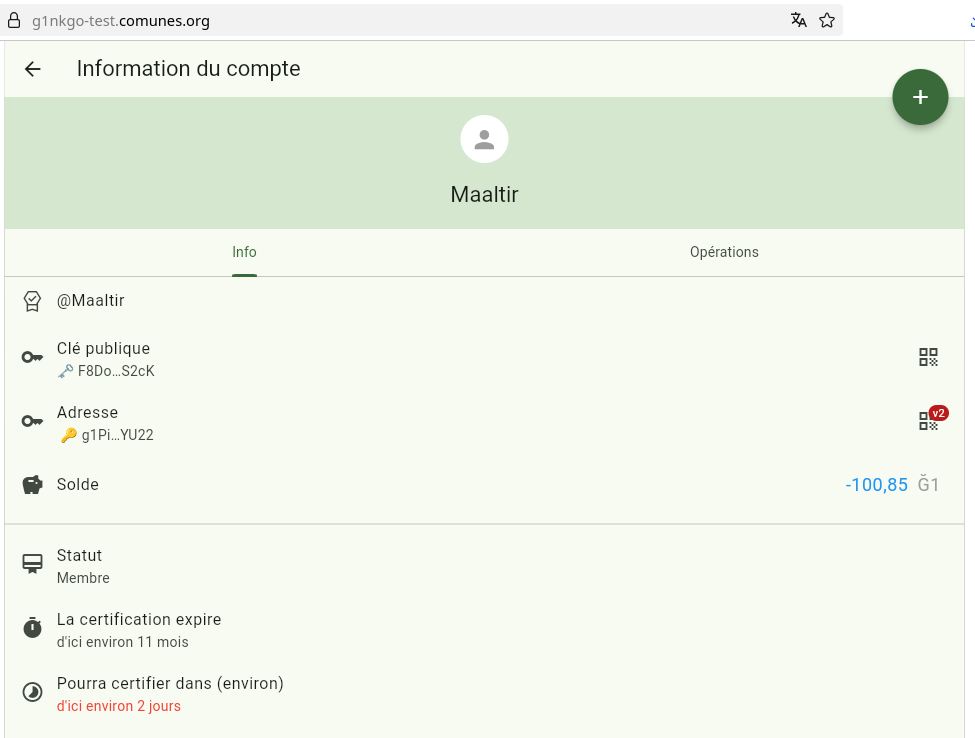Image resolution: width=975 pixels, height=738 pixels.
Task: Click the Statut certificate icon
Action: (33, 564)
